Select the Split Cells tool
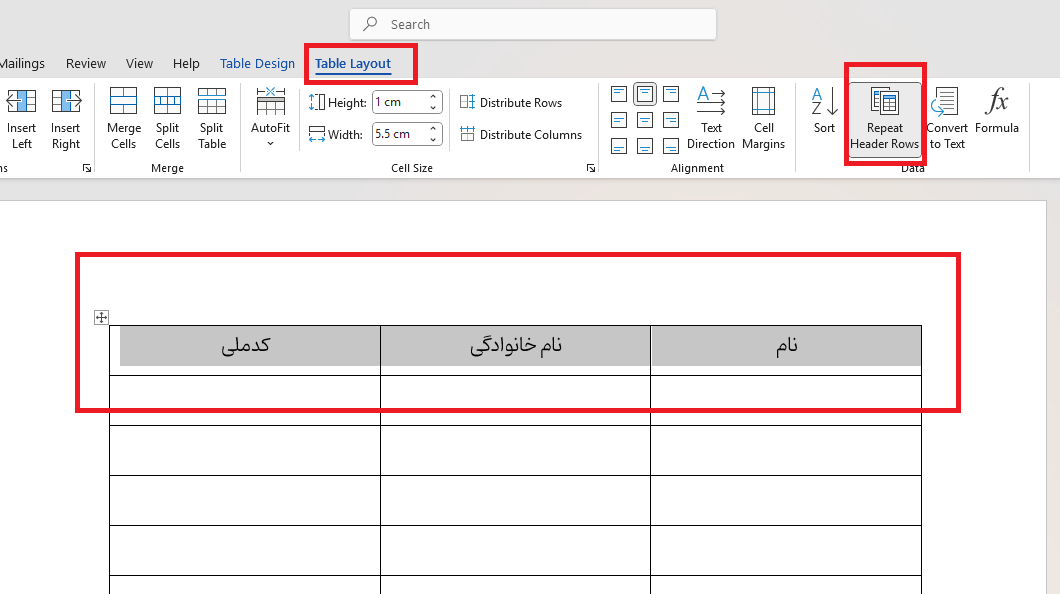The height and width of the screenshot is (594, 1060). pyautogui.click(x=167, y=117)
